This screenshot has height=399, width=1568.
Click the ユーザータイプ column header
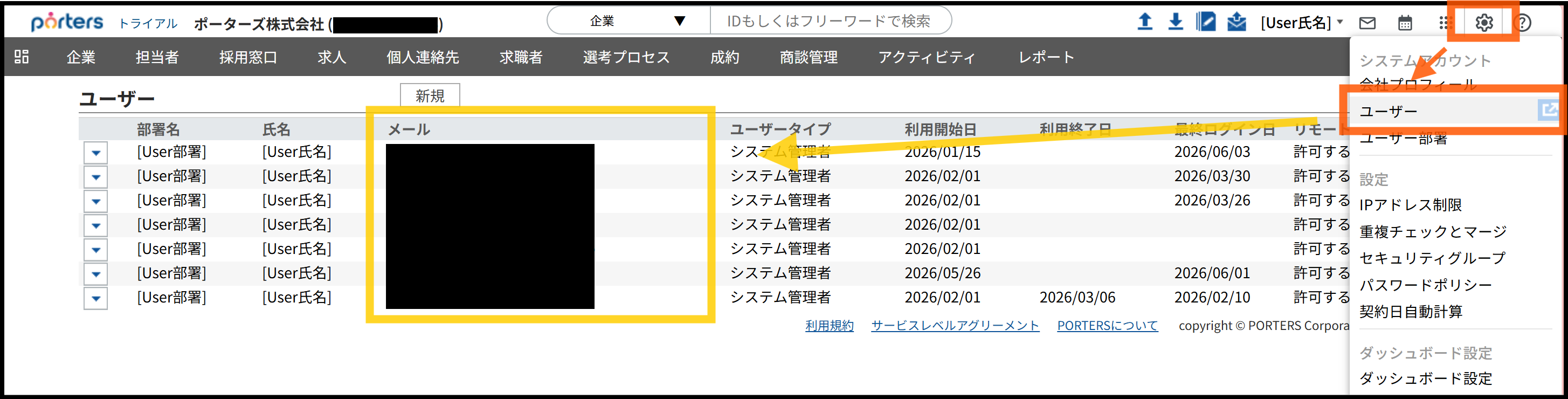pos(780,129)
